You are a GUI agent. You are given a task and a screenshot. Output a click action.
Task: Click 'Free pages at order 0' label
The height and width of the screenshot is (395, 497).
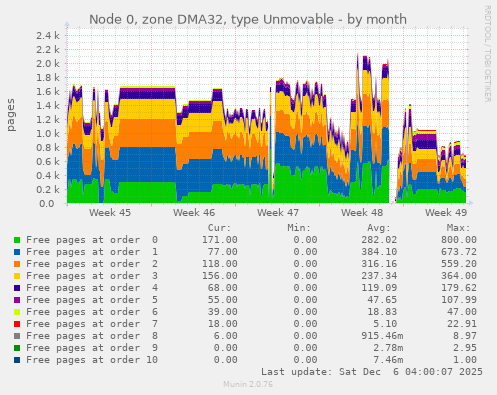click(x=92, y=240)
